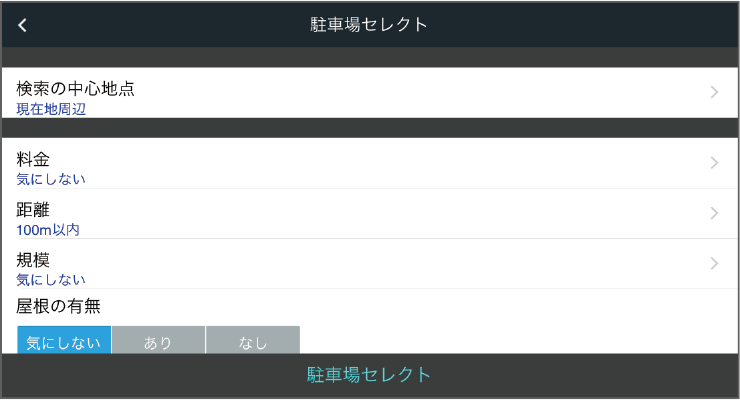740x400 pixels.
Task: Expand the 料金 row chevron
Action: [714, 163]
